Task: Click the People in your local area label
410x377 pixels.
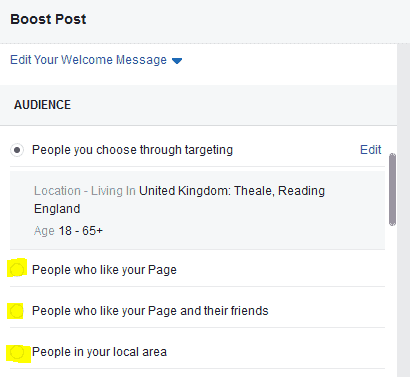Action: point(99,352)
